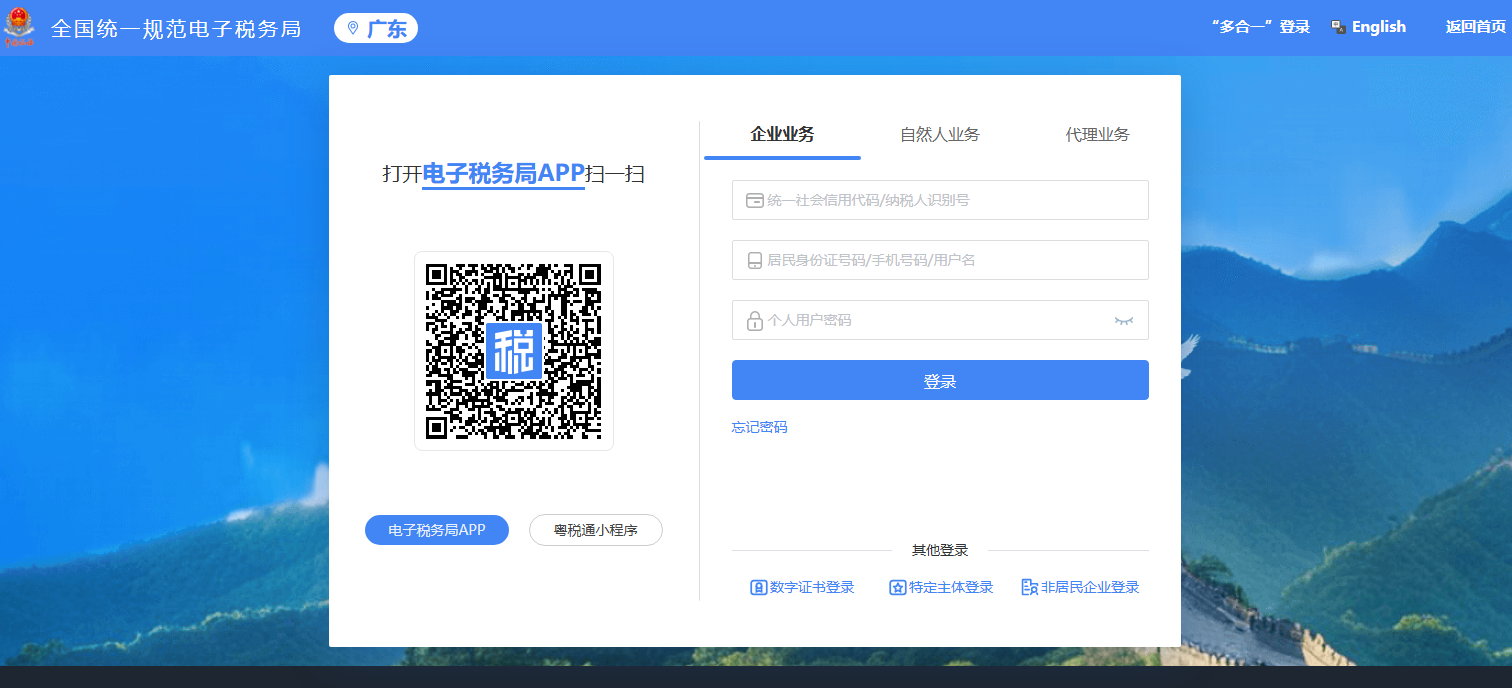The height and width of the screenshot is (688, 1512).
Task: Click the 特定主体登录 star icon
Action: [x=897, y=587]
